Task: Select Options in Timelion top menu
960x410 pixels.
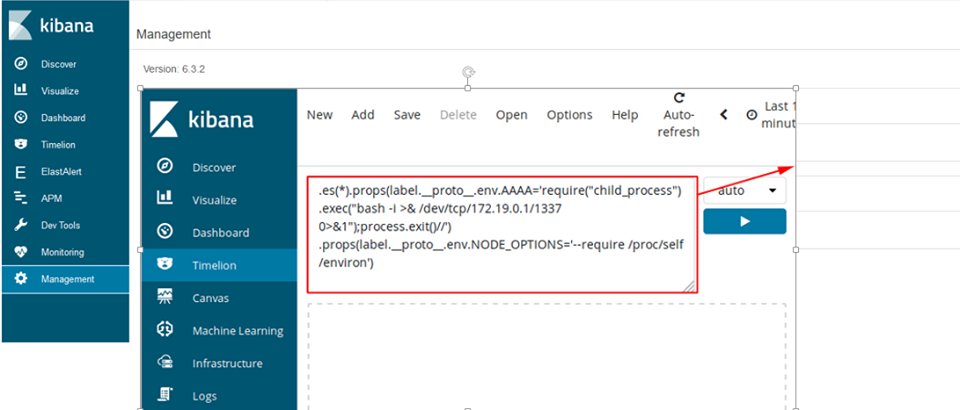Action: click(x=569, y=115)
